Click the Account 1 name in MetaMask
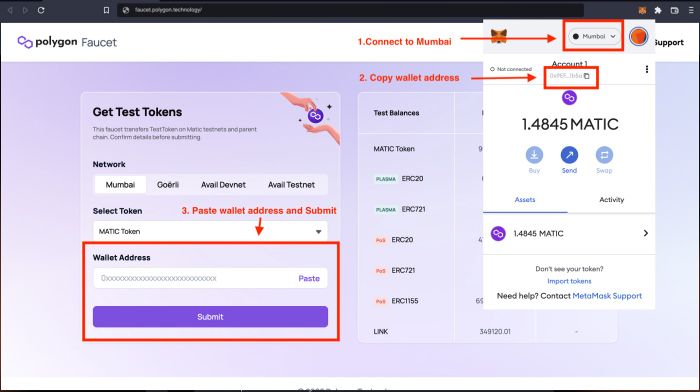This screenshot has width=700, height=392. pyautogui.click(x=570, y=64)
